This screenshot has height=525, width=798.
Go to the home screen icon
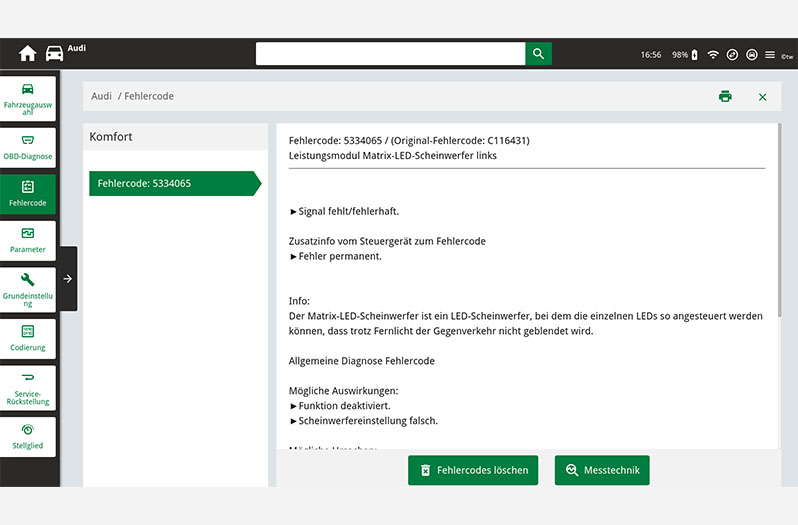[x=27, y=54]
